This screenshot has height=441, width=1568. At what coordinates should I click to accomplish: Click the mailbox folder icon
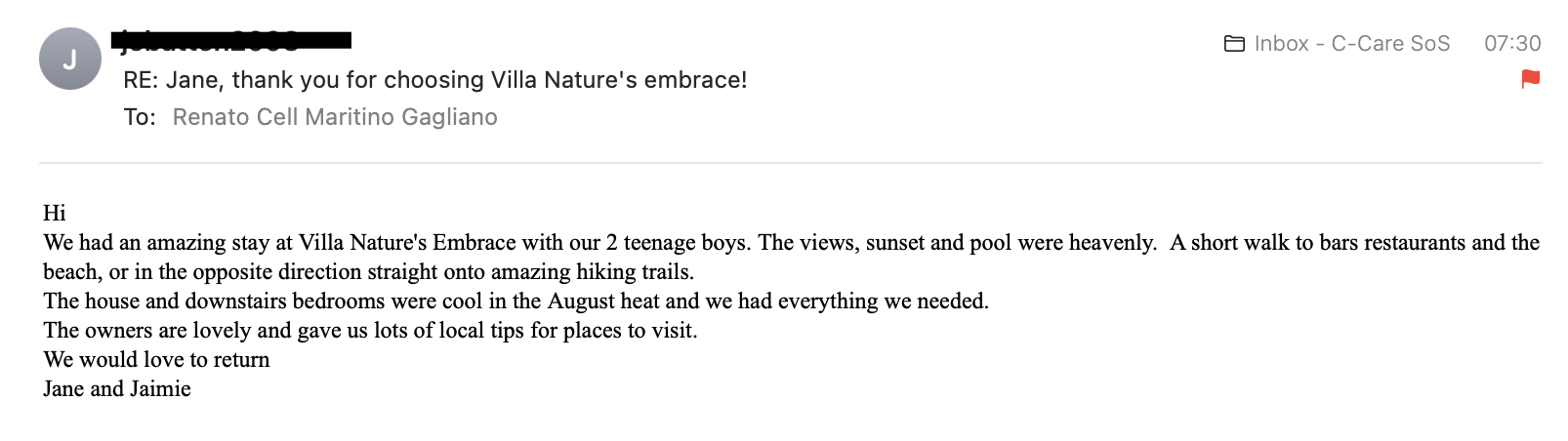1234,44
